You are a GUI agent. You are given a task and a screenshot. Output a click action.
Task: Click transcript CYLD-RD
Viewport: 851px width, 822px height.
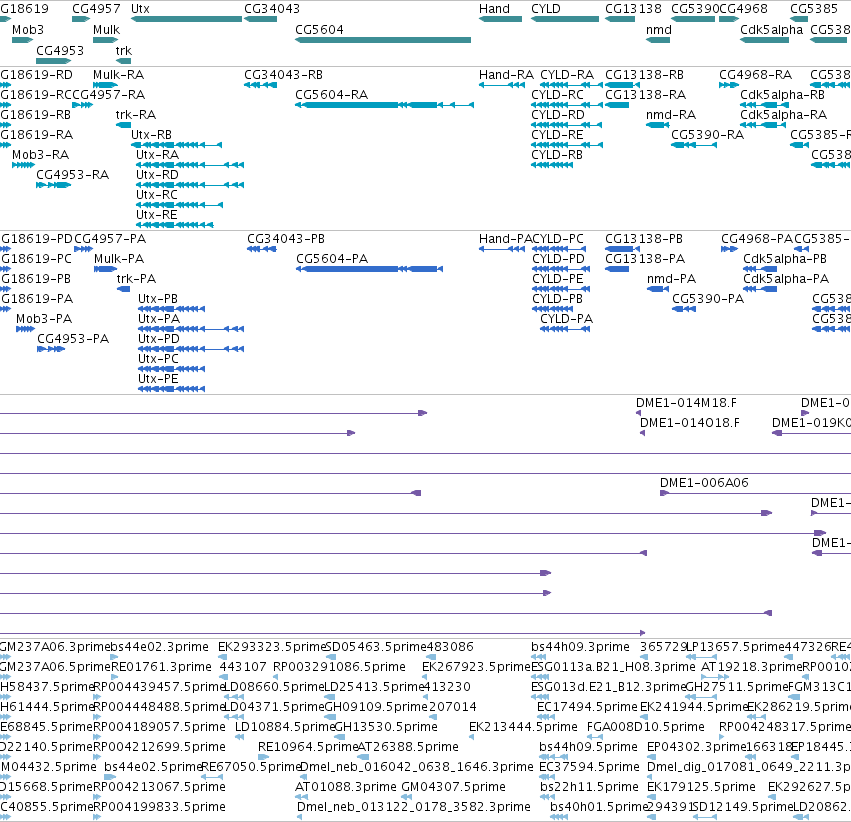(567, 125)
